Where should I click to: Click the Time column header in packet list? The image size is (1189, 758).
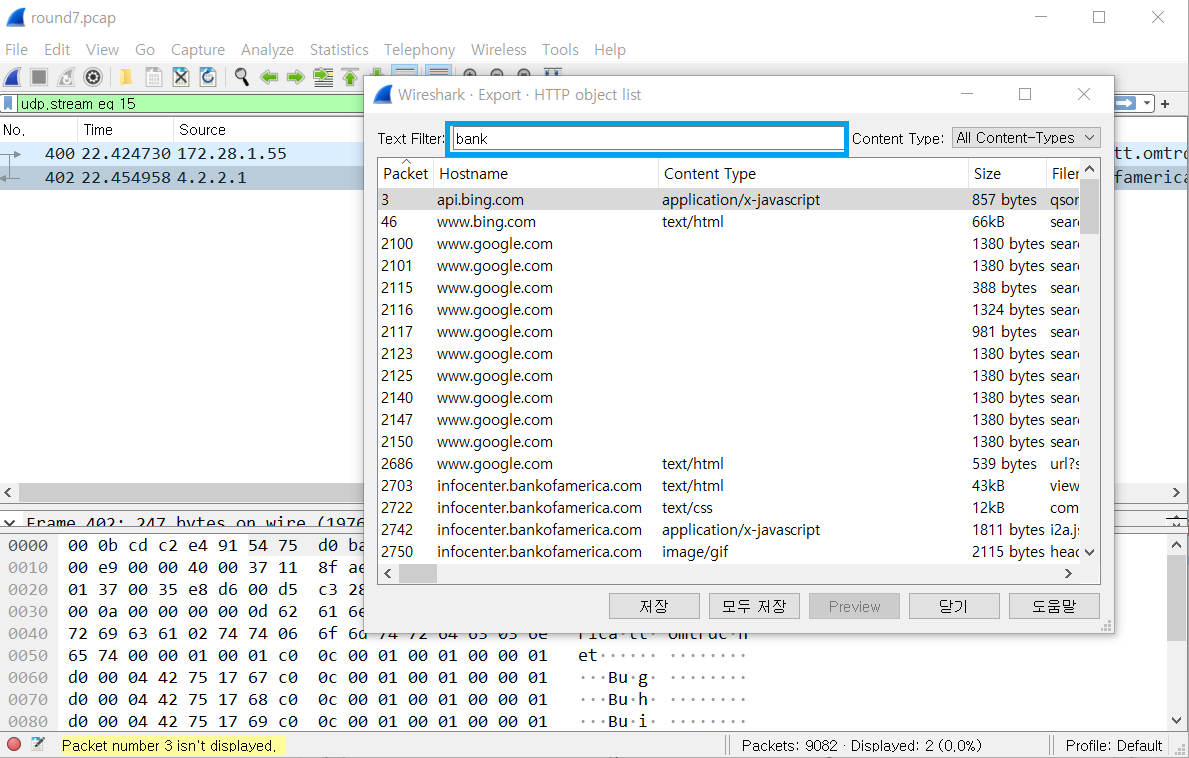click(125, 130)
